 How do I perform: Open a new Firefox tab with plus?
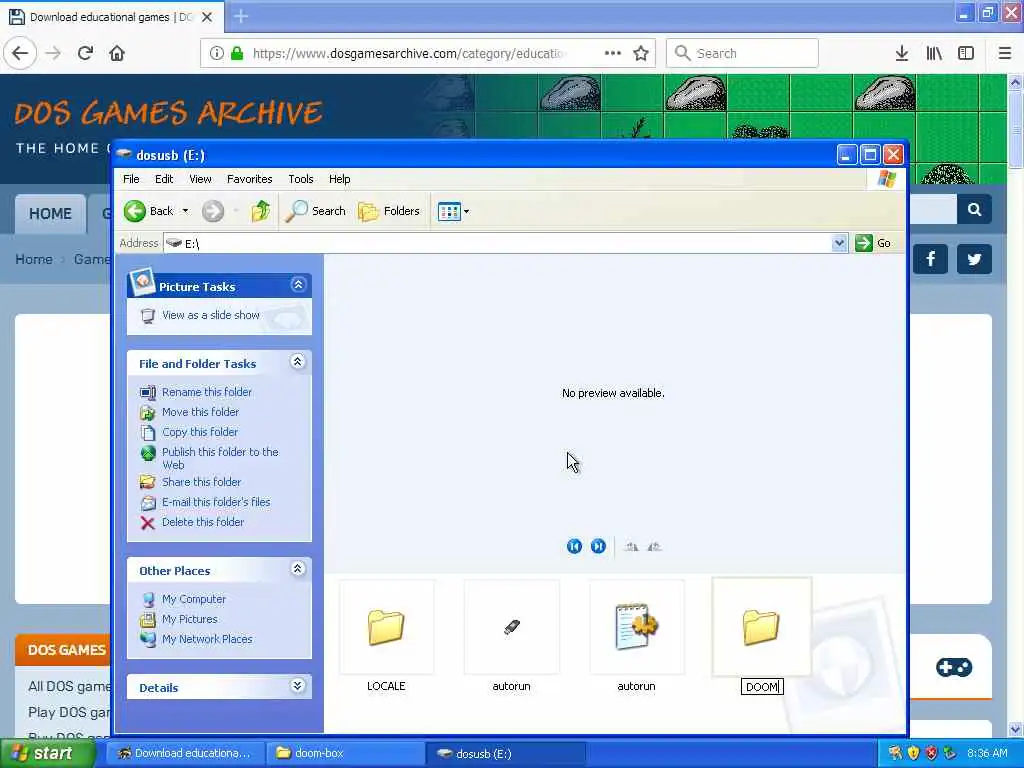point(240,16)
